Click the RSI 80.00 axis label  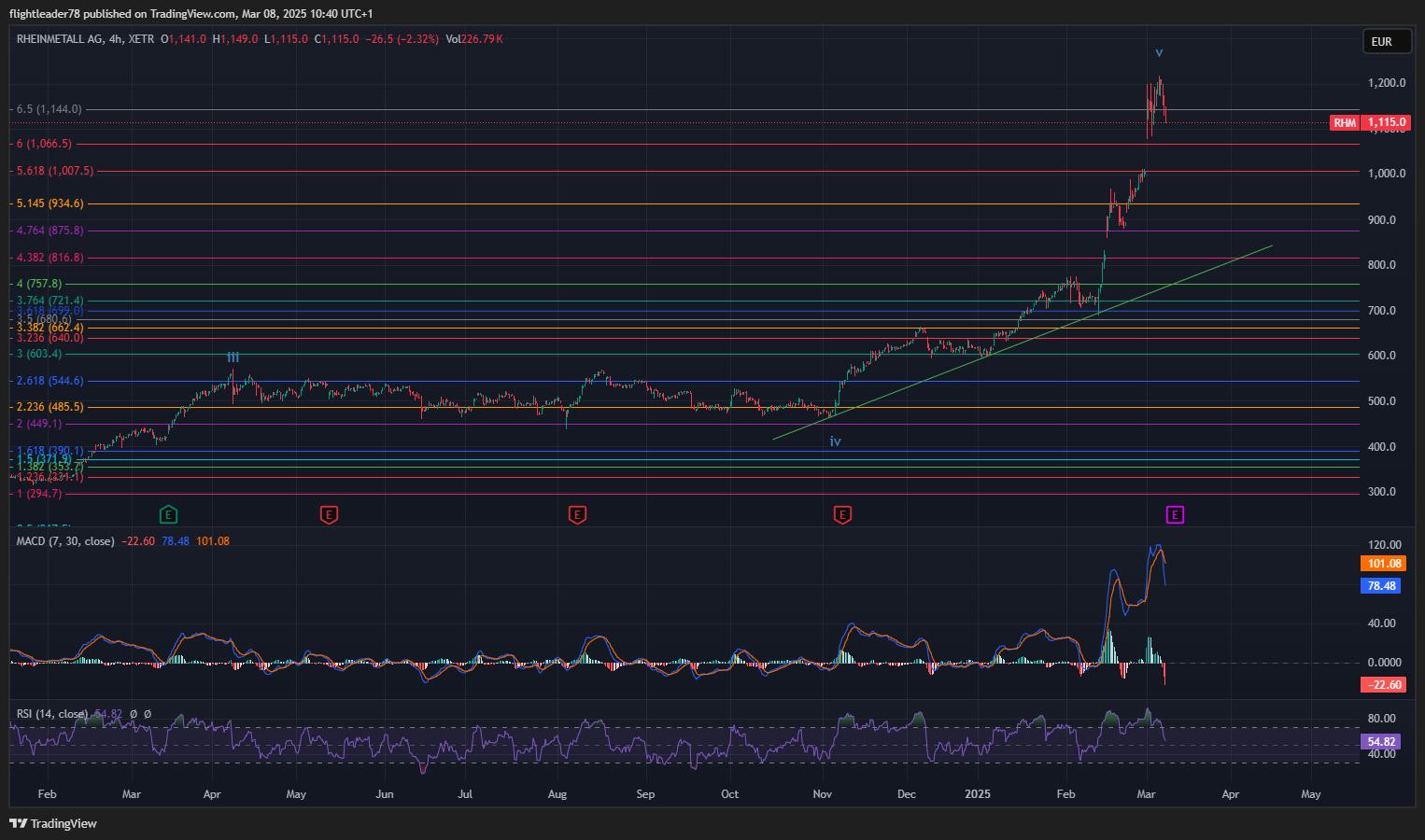[x=1382, y=719]
